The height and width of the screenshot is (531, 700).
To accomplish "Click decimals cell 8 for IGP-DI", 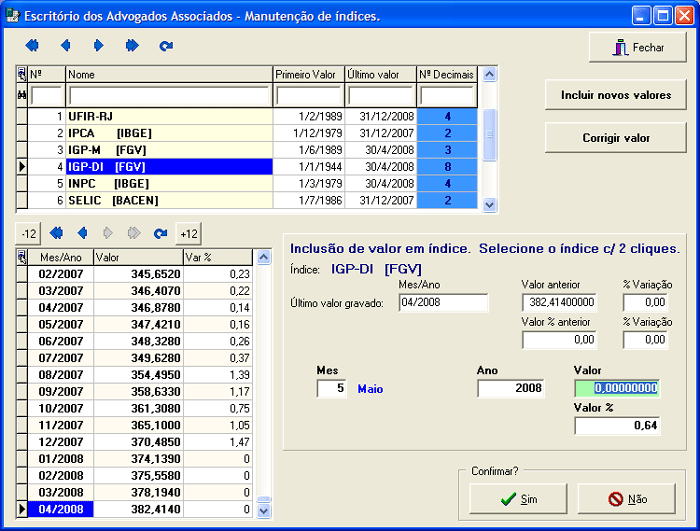I will 447,167.
